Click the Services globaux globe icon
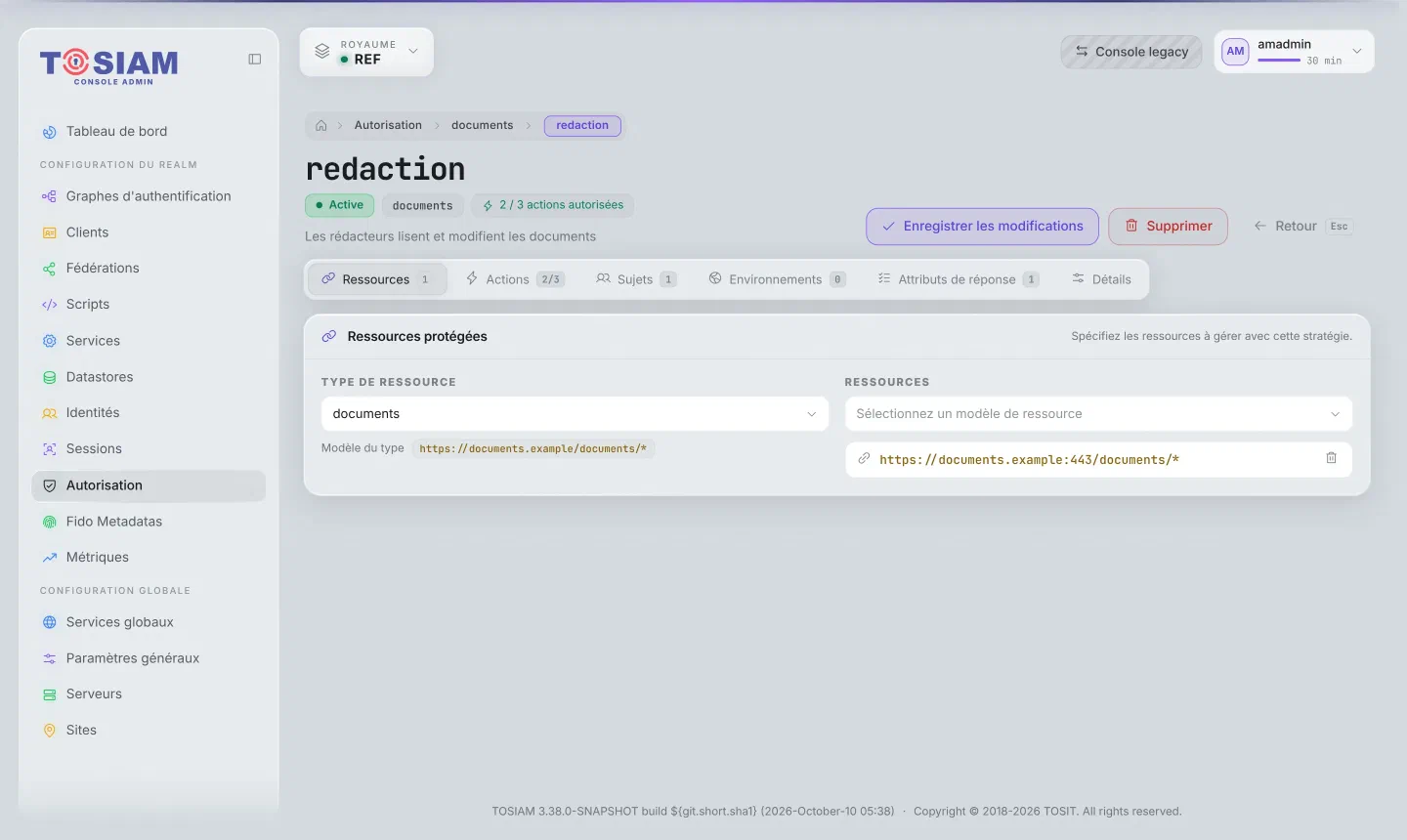Image resolution: width=1407 pixels, height=840 pixels. 50,622
